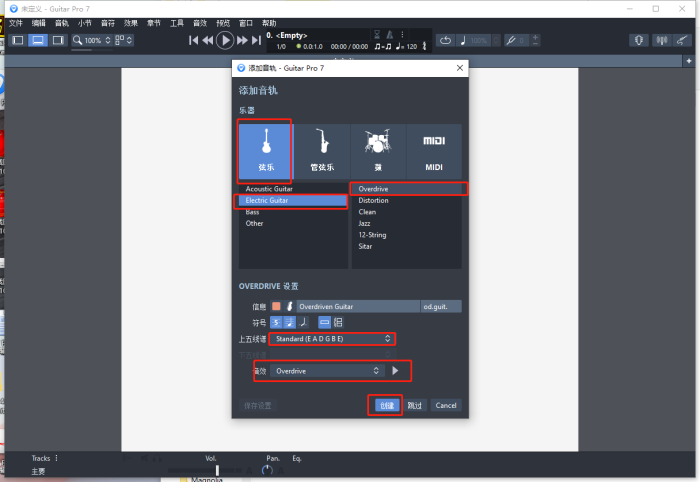Select Distortion in the guitar type list
The width and height of the screenshot is (700, 482).
pos(373,200)
